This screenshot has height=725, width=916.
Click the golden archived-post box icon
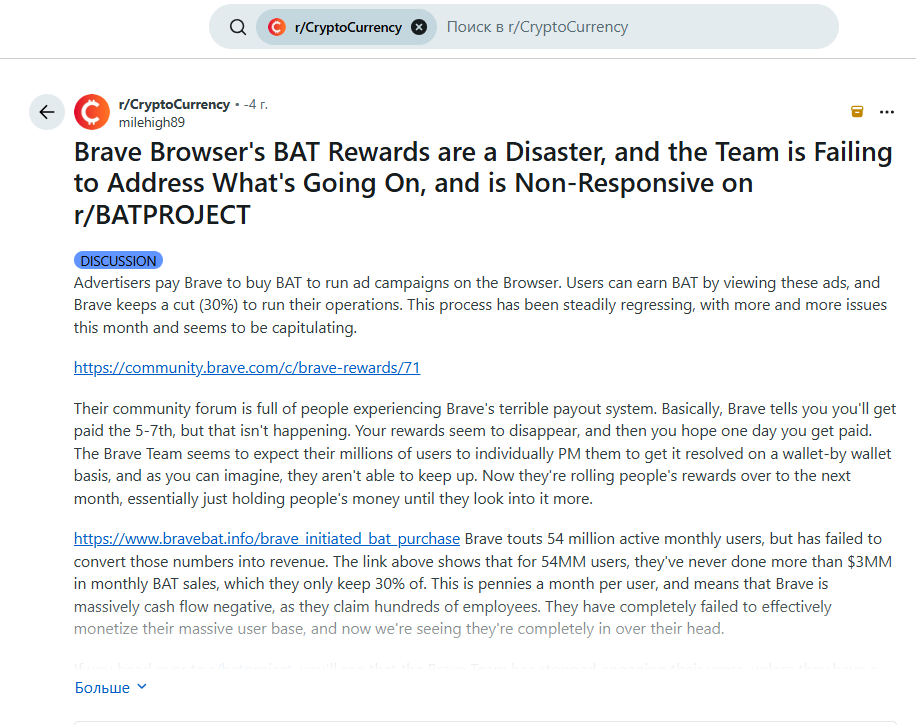click(857, 112)
